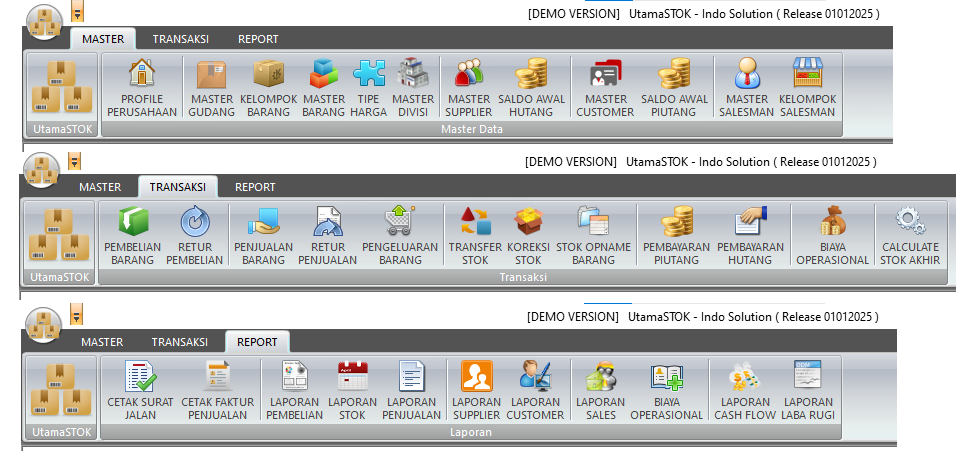Open Cetak Surat Jalan
977x465 pixels.
pyautogui.click(x=141, y=391)
